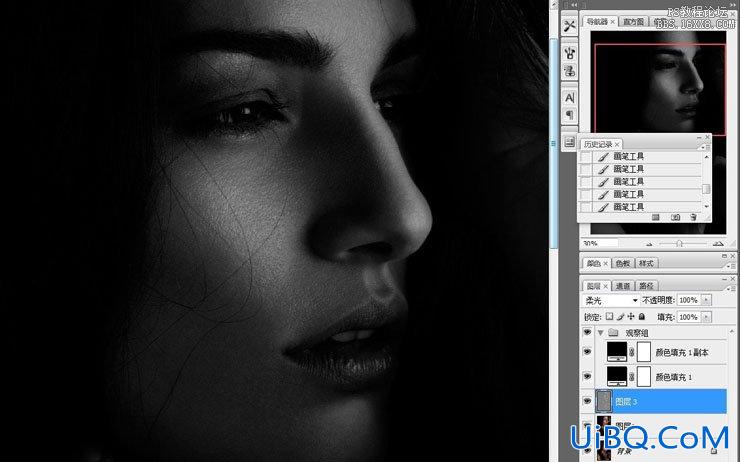The height and width of the screenshot is (462, 740).
Task: Open the Paragraph panel dock icon
Action: point(570,114)
